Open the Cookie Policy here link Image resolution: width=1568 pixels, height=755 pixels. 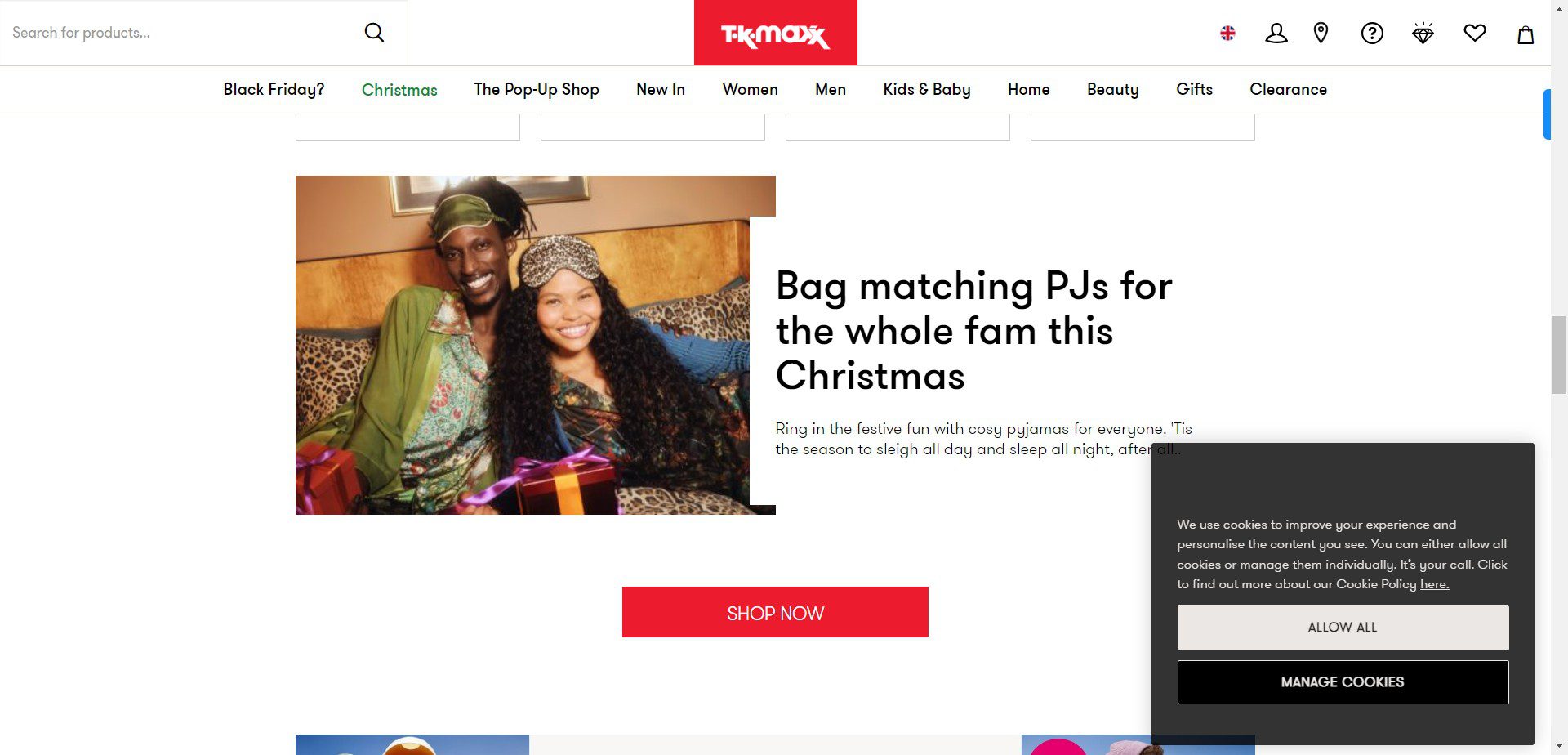[x=1434, y=584]
